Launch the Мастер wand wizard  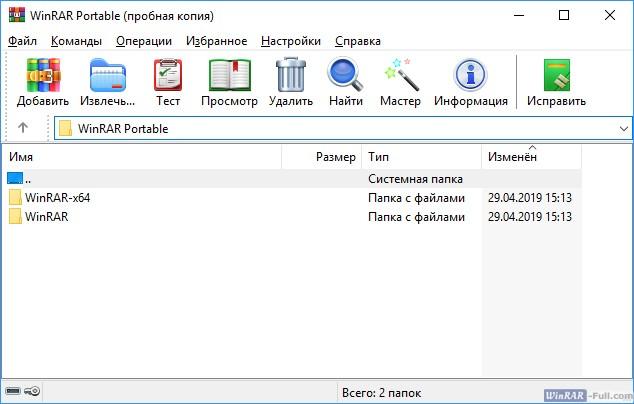point(400,74)
